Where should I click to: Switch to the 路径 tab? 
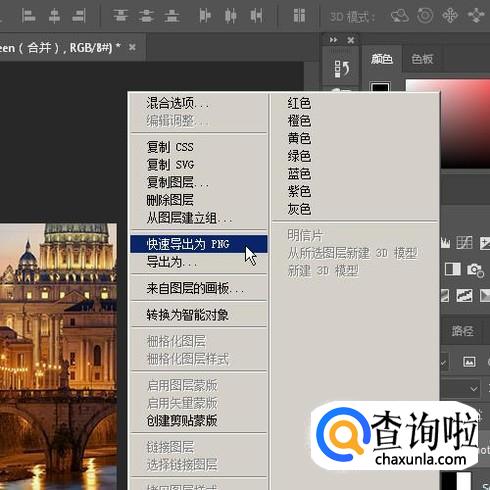462,331
